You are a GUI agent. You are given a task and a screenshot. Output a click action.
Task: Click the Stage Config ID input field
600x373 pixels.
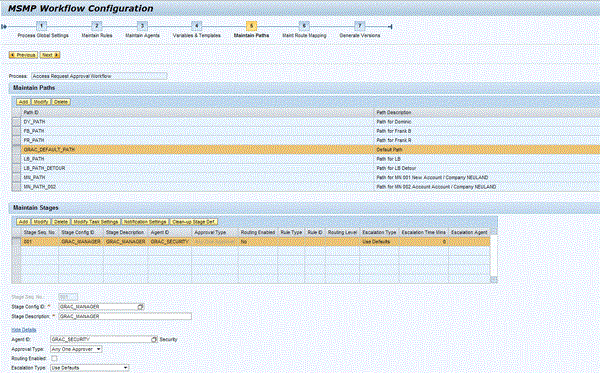click(x=98, y=307)
